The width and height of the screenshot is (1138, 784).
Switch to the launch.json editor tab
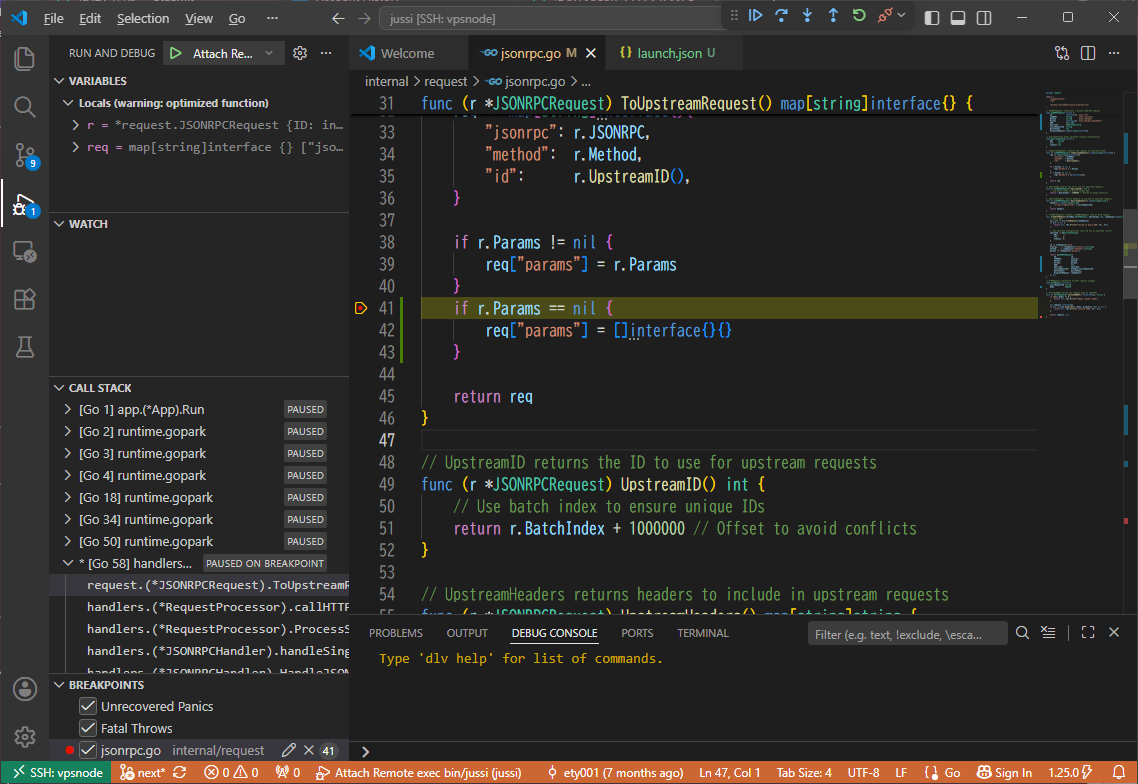pos(667,53)
